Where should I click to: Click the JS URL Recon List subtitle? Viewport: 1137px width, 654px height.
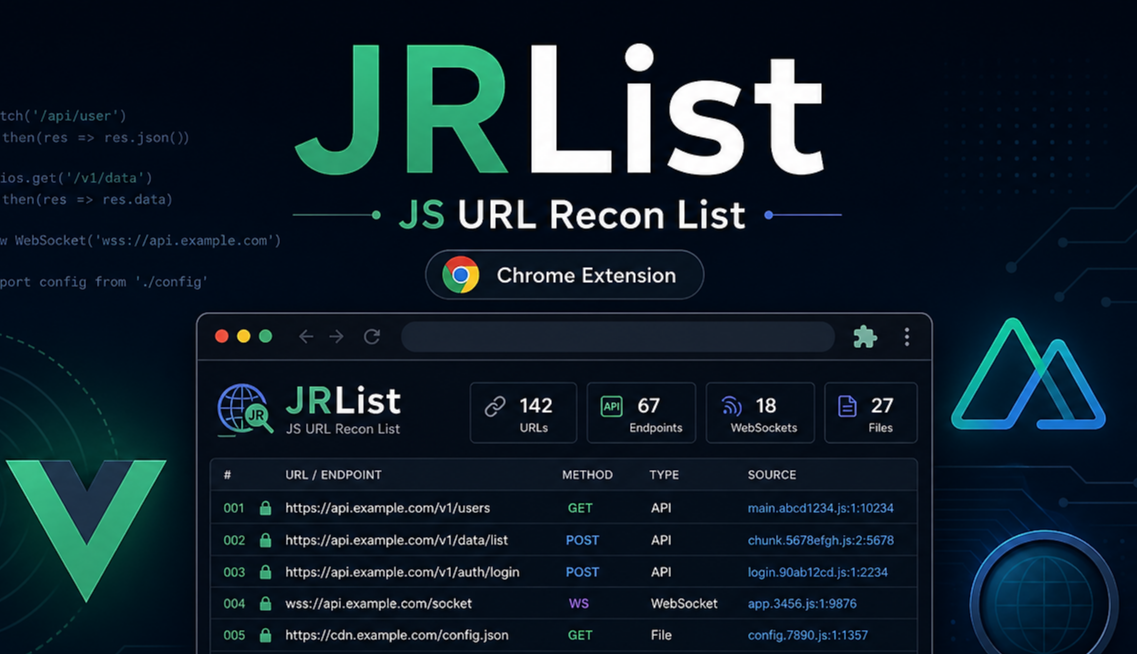(x=572, y=215)
